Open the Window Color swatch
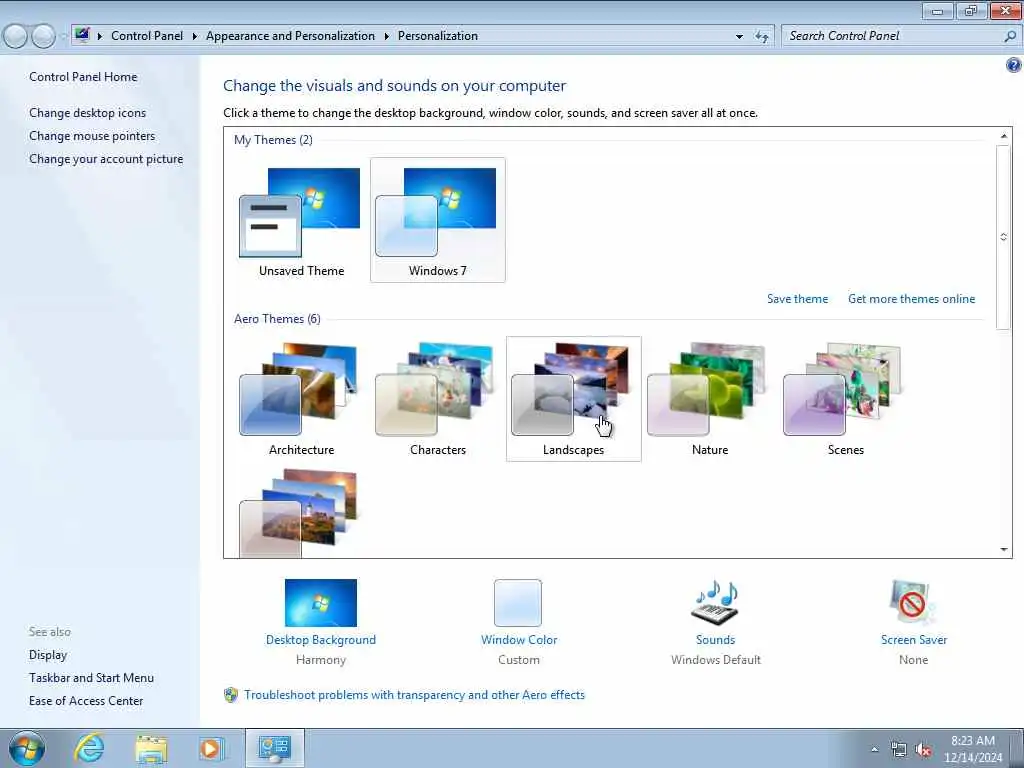This screenshot has height=768, width=1024. (x=518, y=602)
